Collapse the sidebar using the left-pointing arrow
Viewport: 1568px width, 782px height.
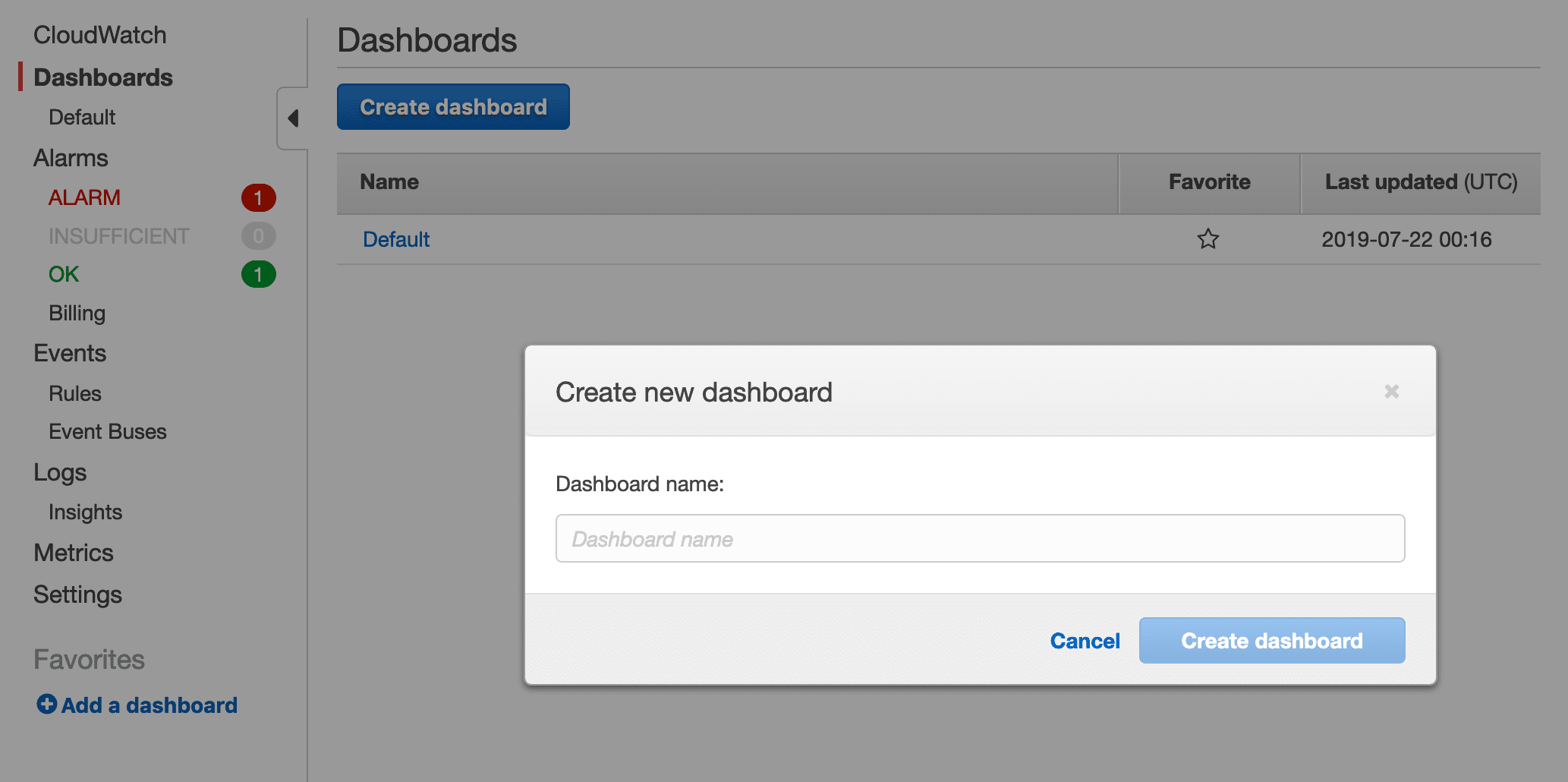pyautogui.click(x=293, y=119)
